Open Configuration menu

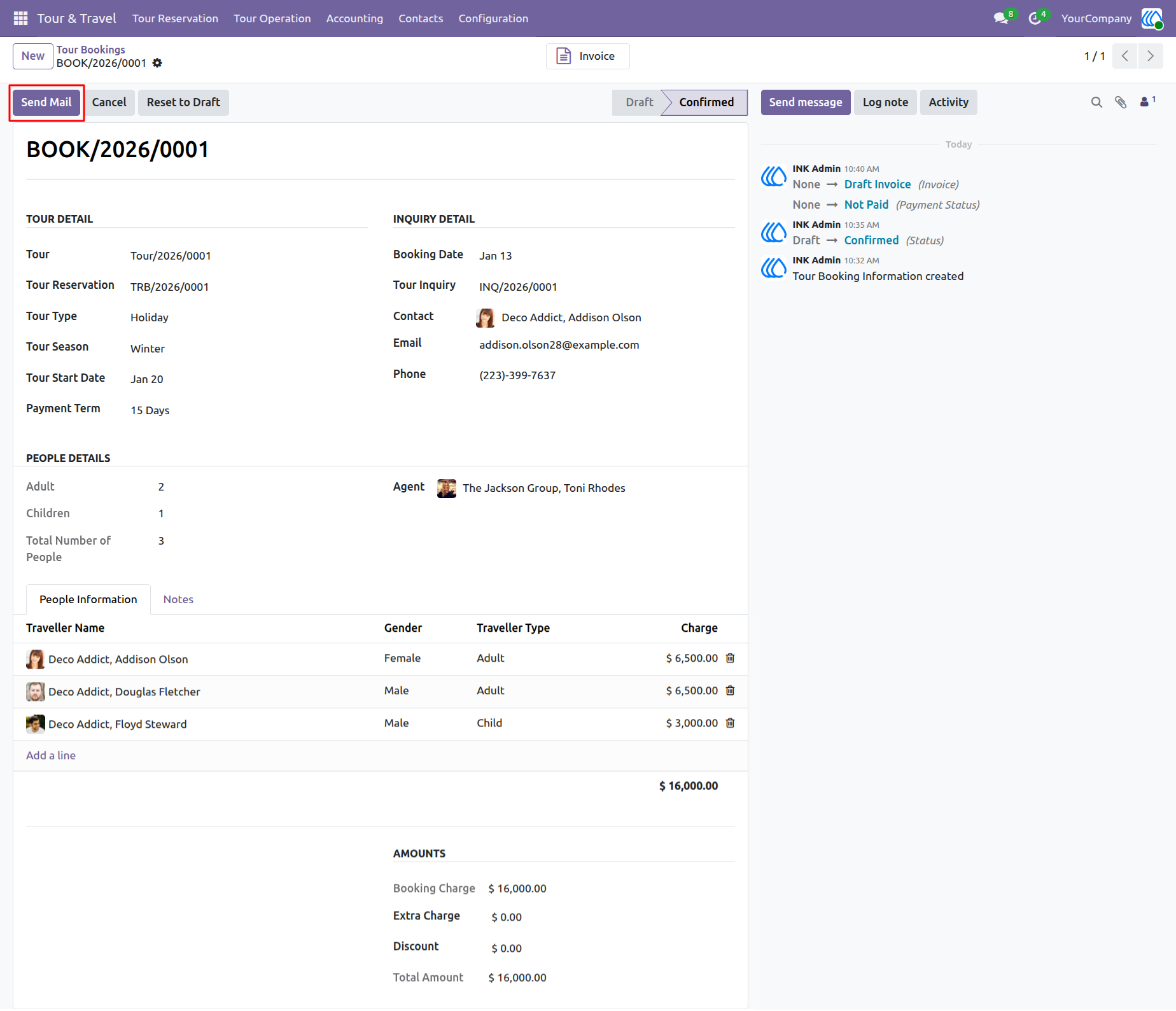point(493,18)
